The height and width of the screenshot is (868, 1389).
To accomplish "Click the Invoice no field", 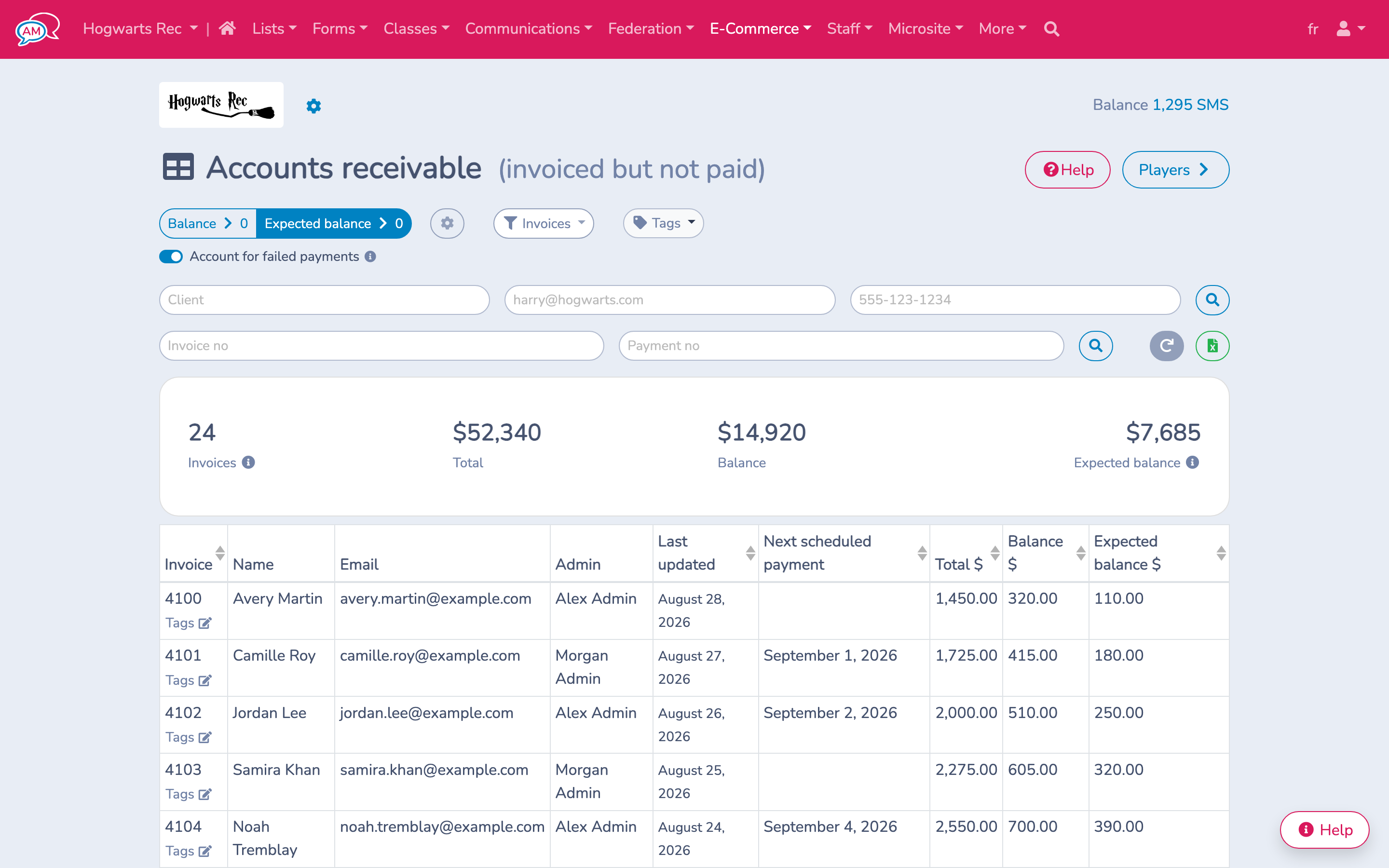I will 381,346.
